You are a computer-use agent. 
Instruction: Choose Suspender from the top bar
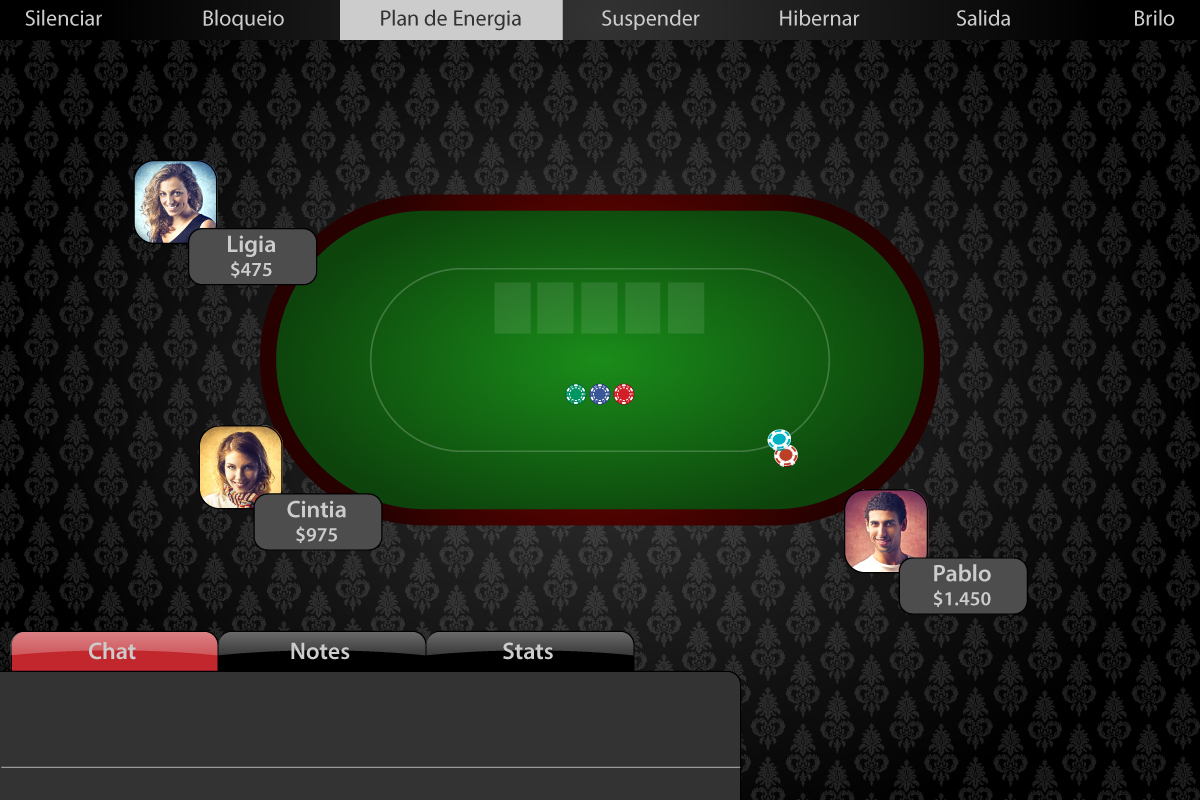pos(650,19)
